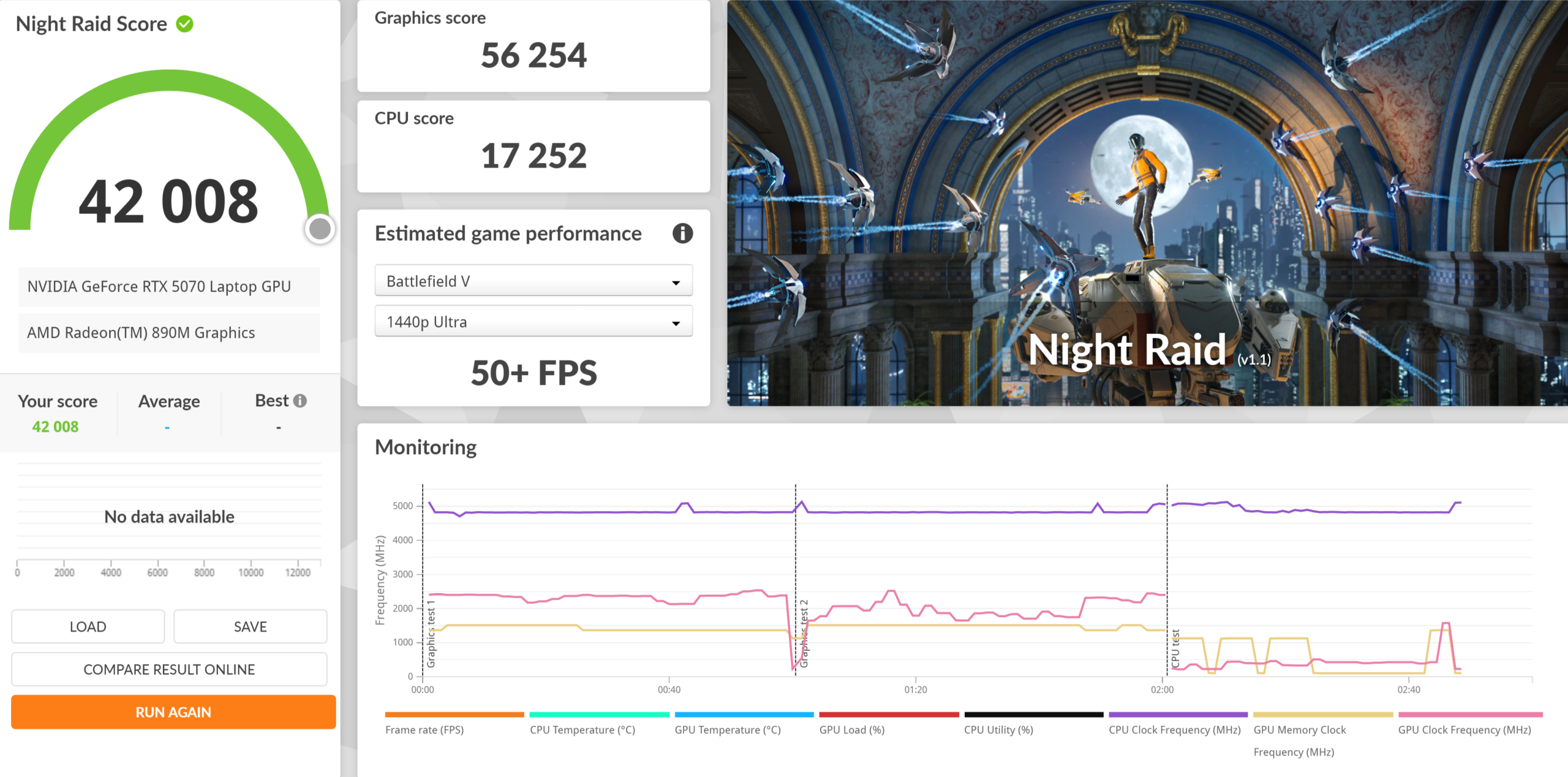Click NVIDIA GeForce RTX 5070 Laptop GPU text

coord(159,286)
